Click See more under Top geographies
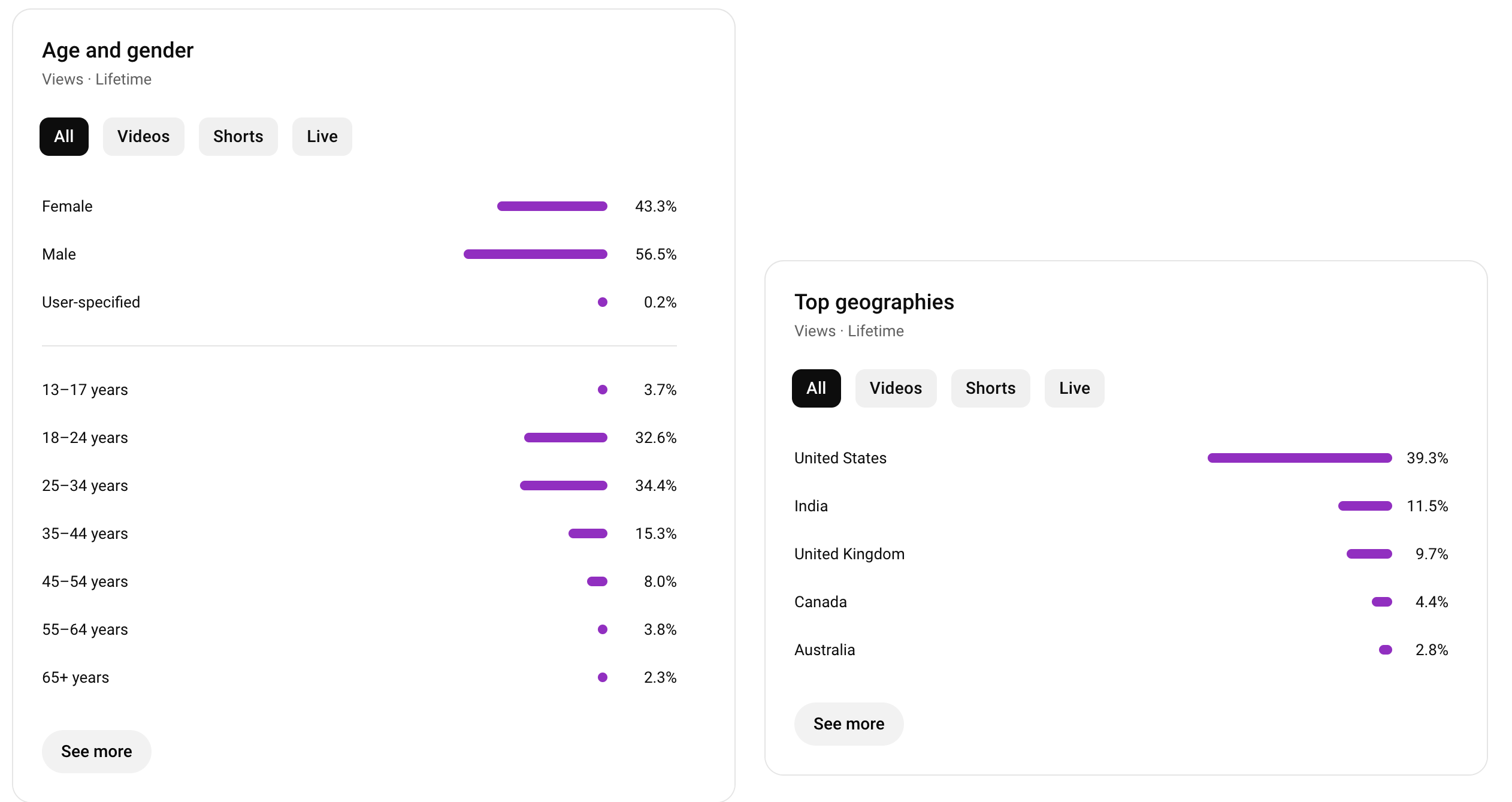 click(849, 724)
